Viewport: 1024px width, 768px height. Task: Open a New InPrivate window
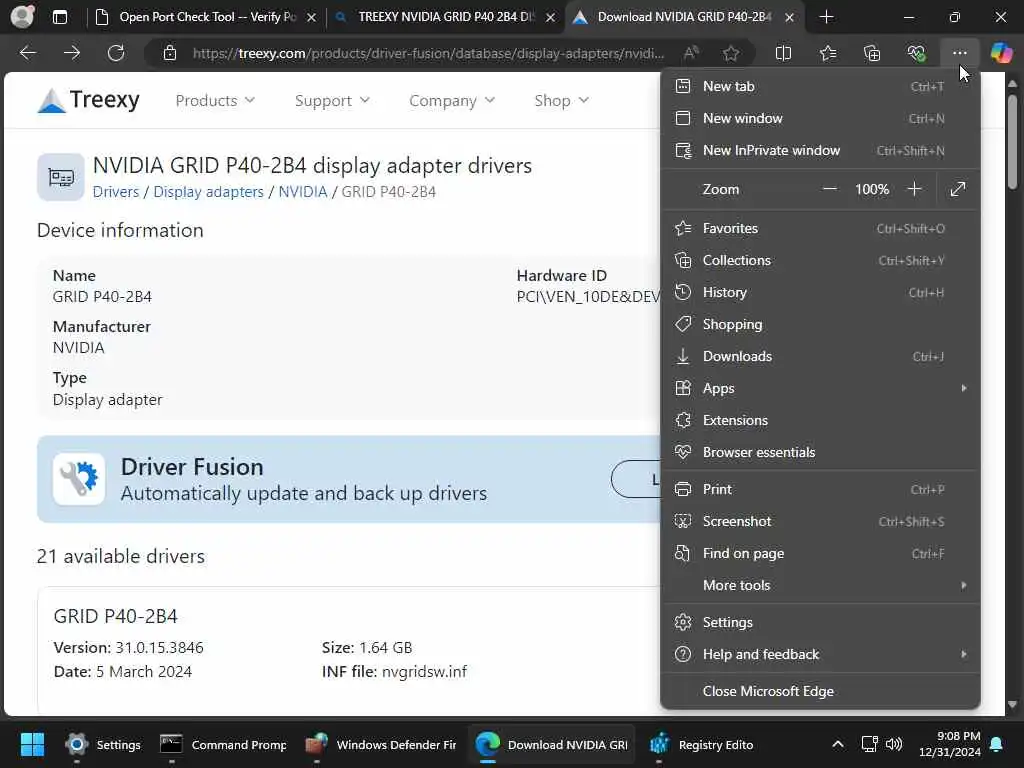coord(820,150)
